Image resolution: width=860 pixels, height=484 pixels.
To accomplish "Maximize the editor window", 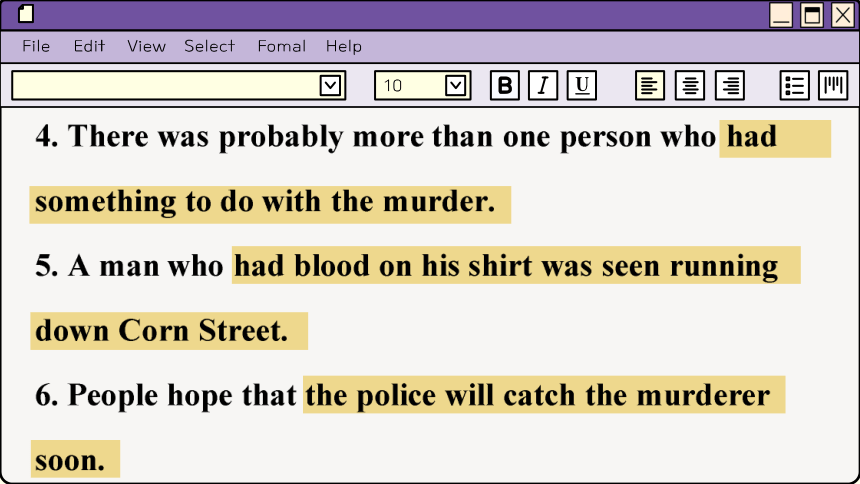I will (x=812, y=15).
